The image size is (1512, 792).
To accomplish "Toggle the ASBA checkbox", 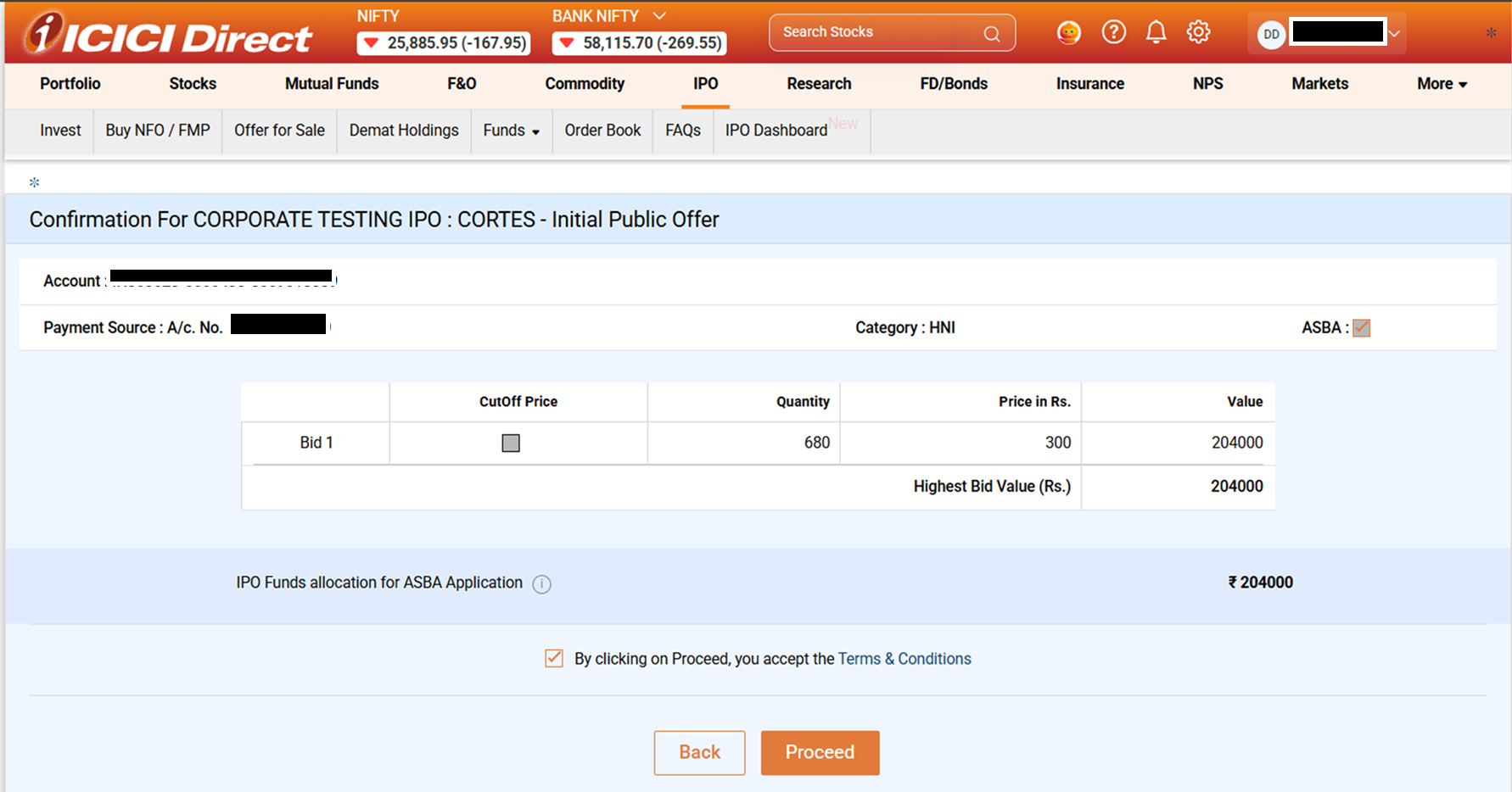I will [x=1361, y=328].
